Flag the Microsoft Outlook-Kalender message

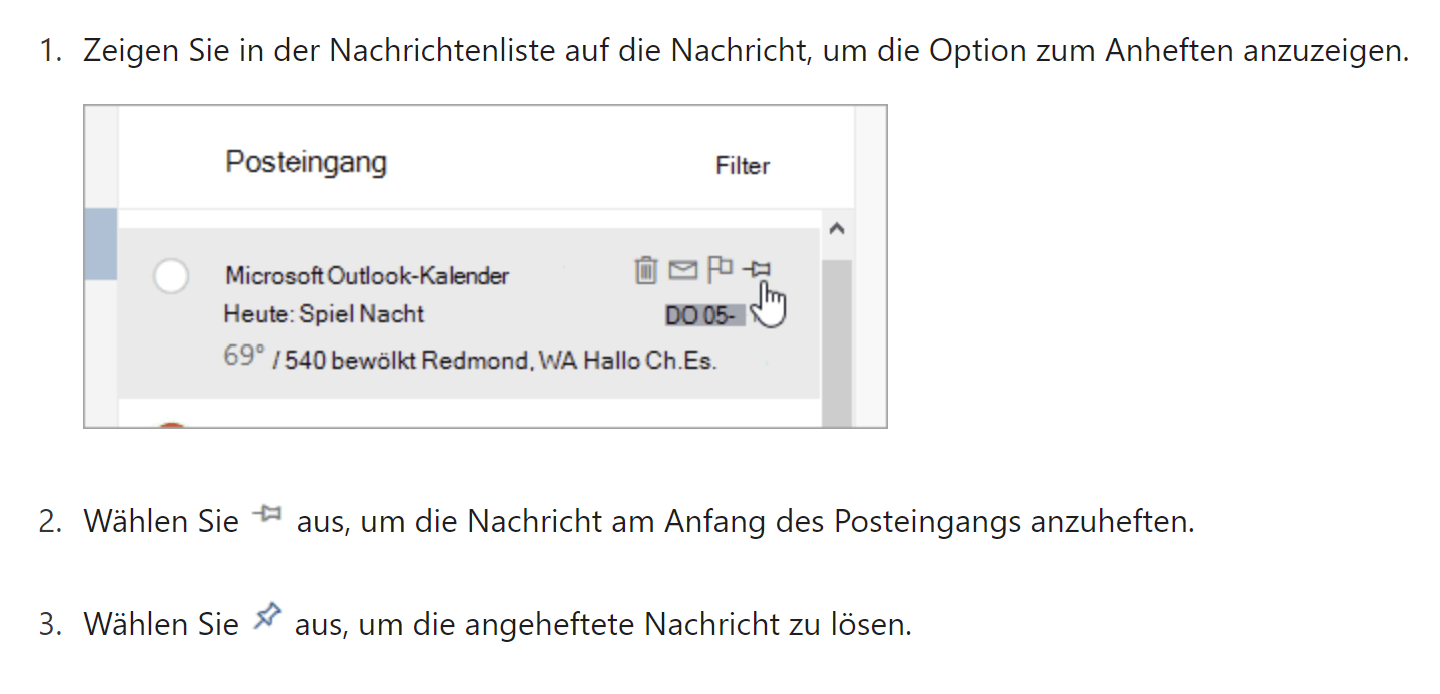click(x=719, y=269)
